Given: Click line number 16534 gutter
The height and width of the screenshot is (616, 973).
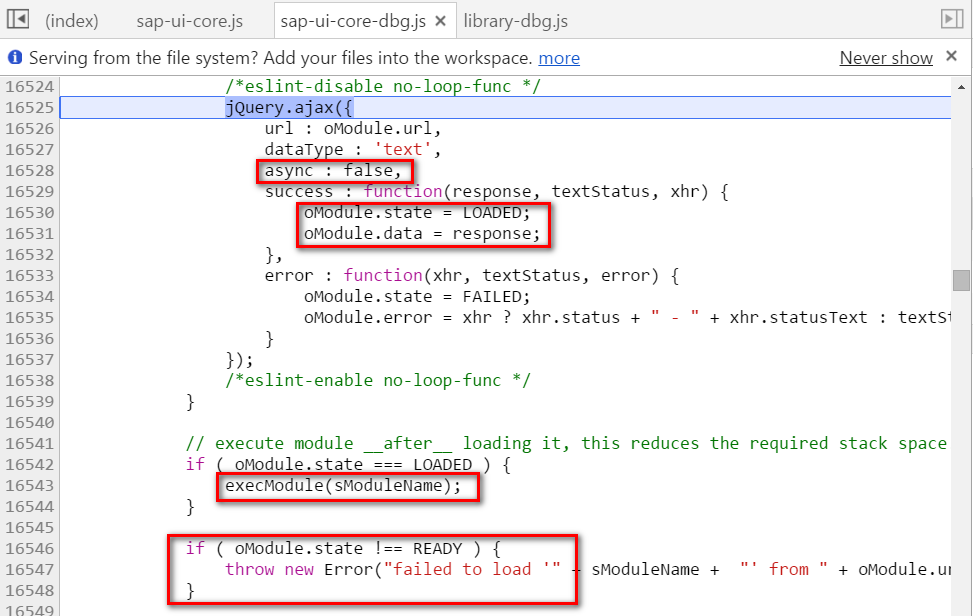Looking at the screenshot, I should pyautogui.click(x=30, y=297).
